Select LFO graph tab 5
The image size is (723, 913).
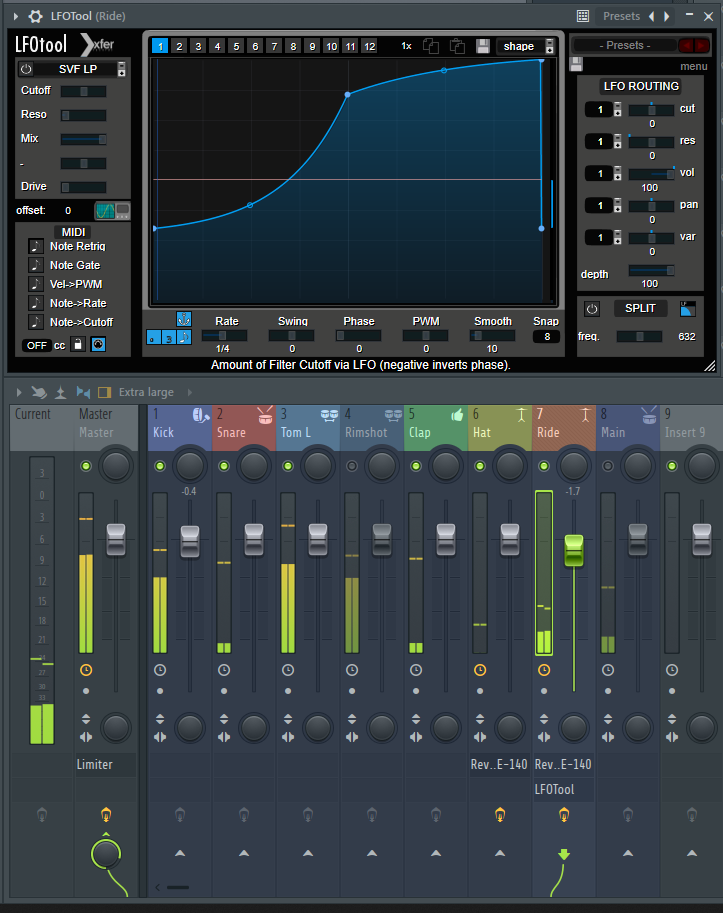coord(236,46)
